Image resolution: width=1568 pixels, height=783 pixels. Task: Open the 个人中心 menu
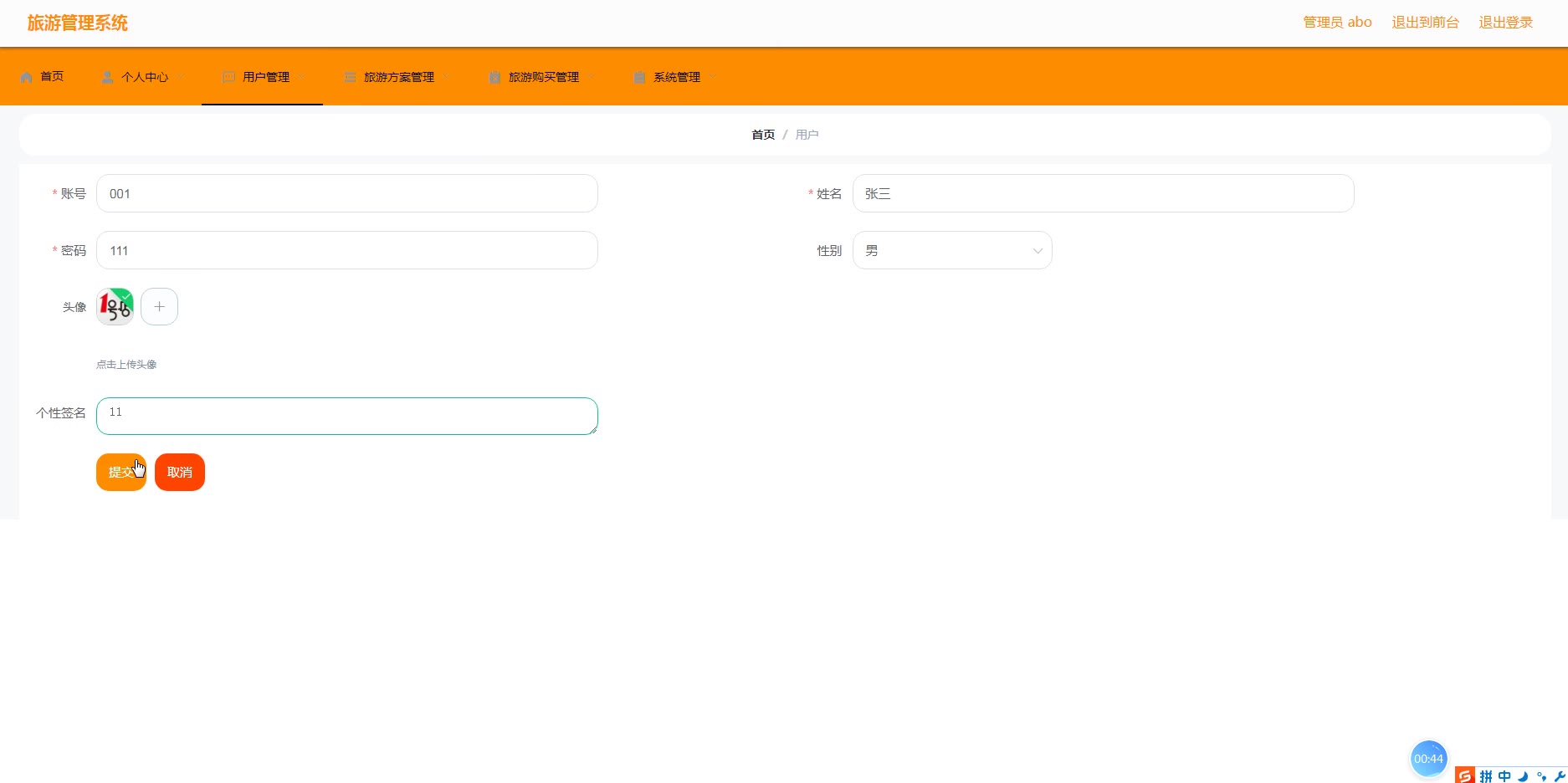click(145, 77)
